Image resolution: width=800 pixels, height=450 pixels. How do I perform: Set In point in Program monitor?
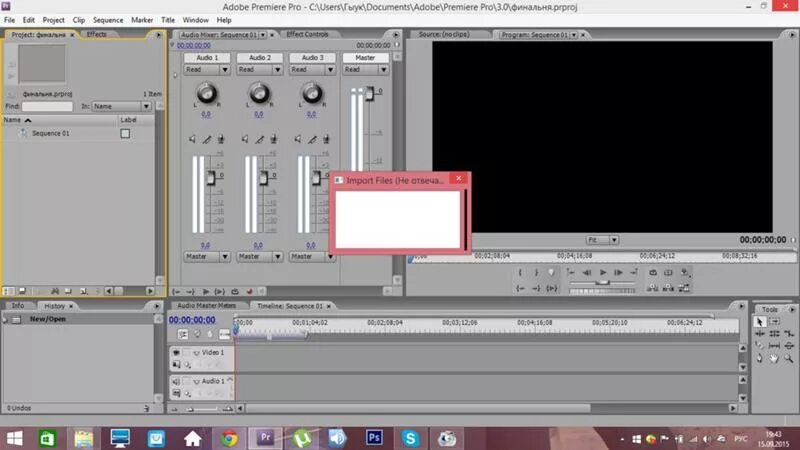coord(520,272)
